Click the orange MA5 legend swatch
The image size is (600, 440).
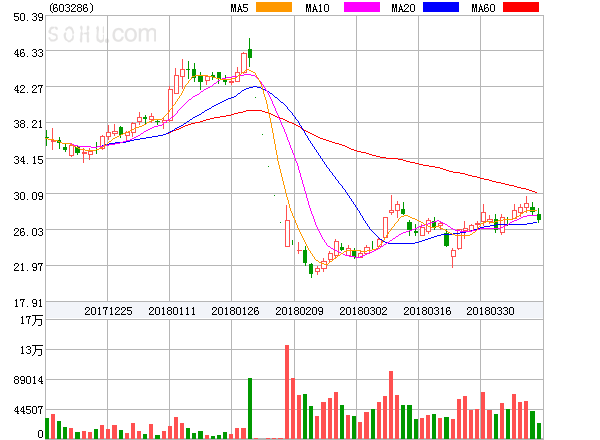point(274,7)
